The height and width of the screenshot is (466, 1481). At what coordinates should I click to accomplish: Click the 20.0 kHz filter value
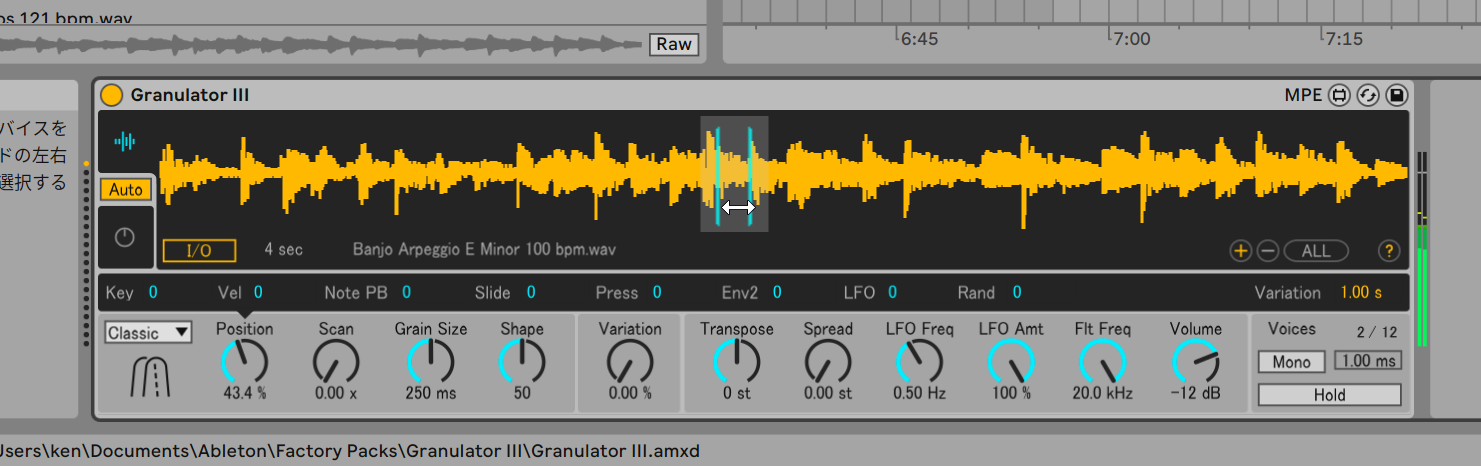pyautogui.click(x=1103, y=393)
